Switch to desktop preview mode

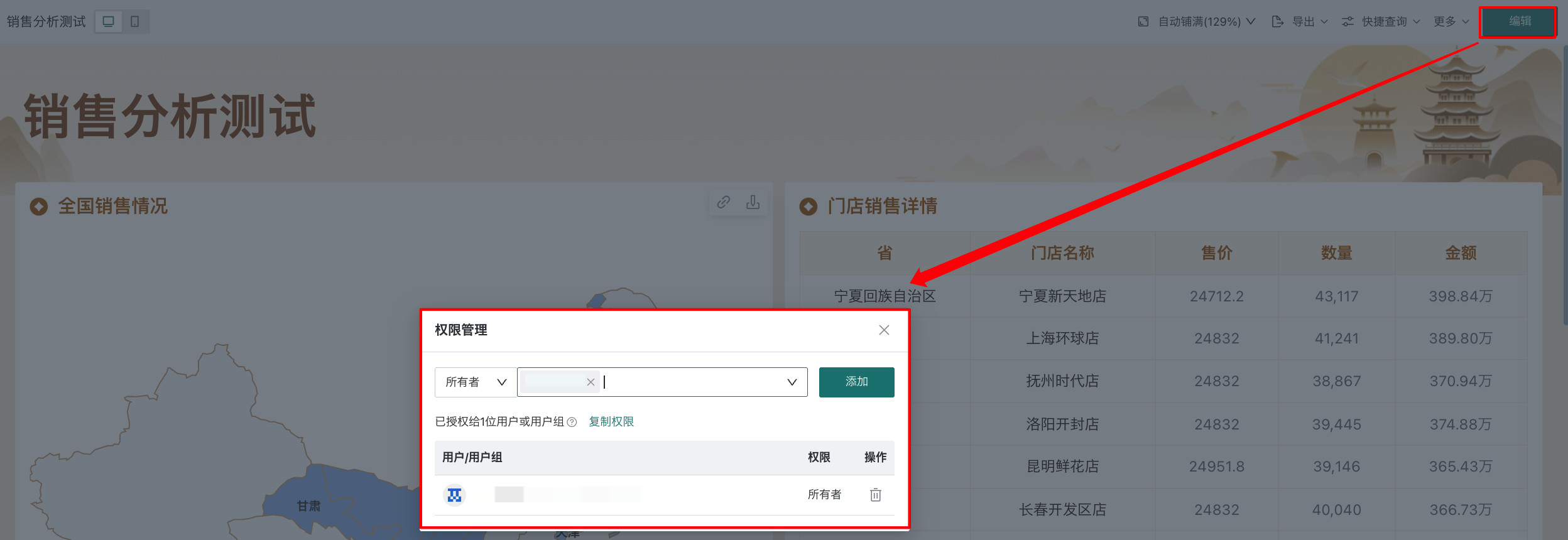(x=108, y=21)
